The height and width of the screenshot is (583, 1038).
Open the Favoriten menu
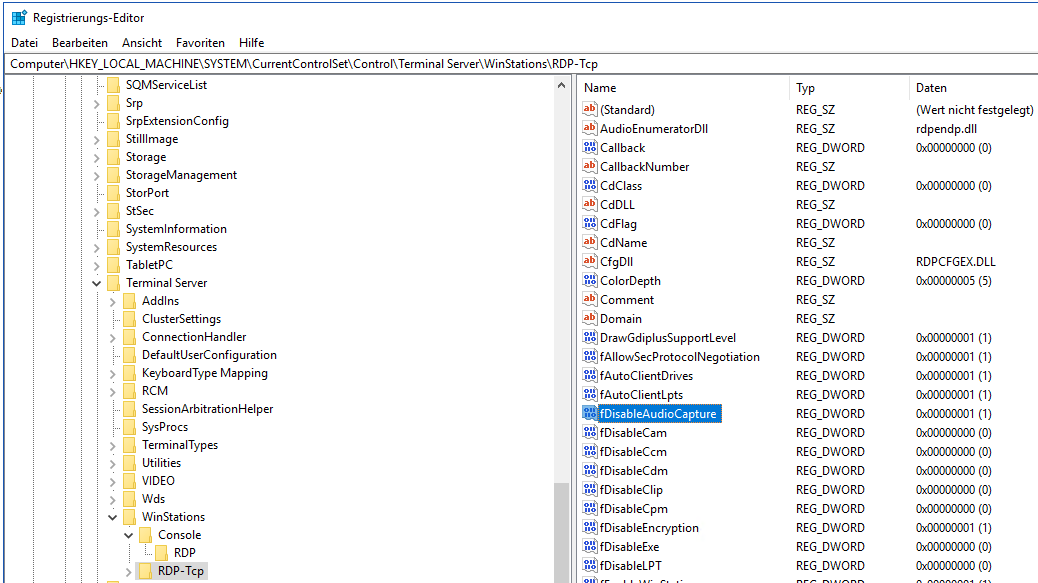(200, 43)
